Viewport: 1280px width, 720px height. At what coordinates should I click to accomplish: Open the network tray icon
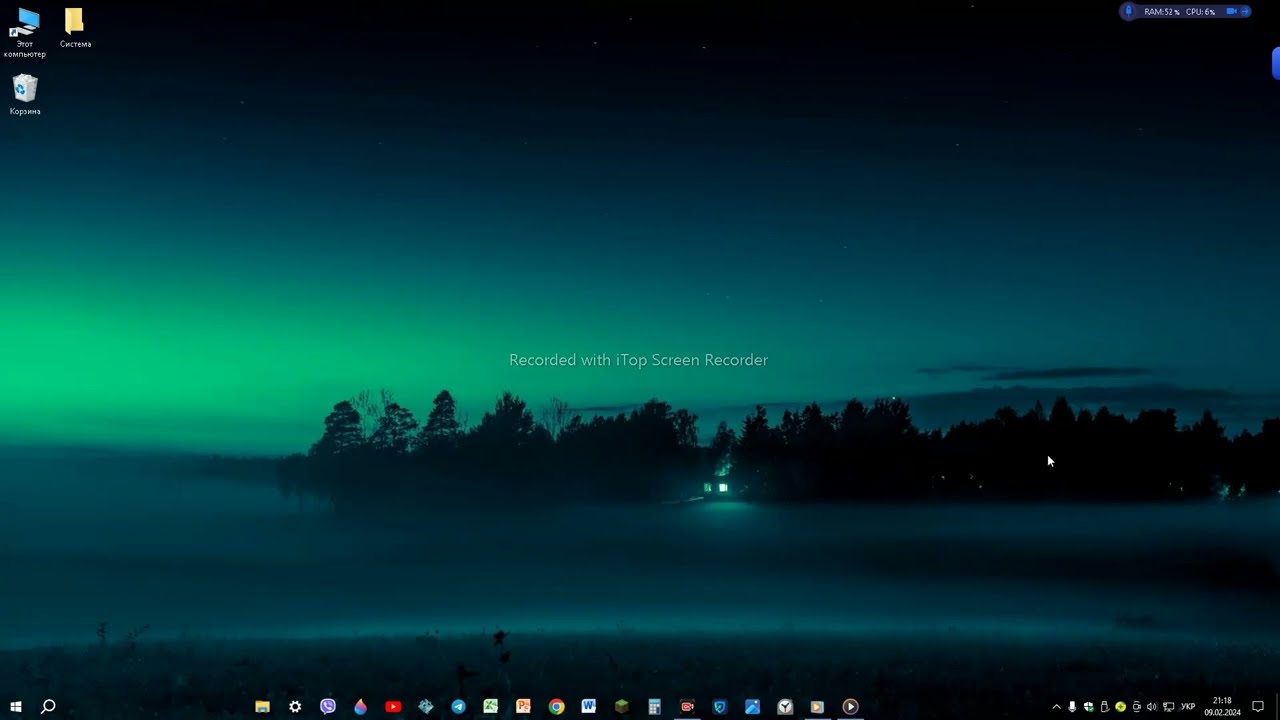[1169, 707]
